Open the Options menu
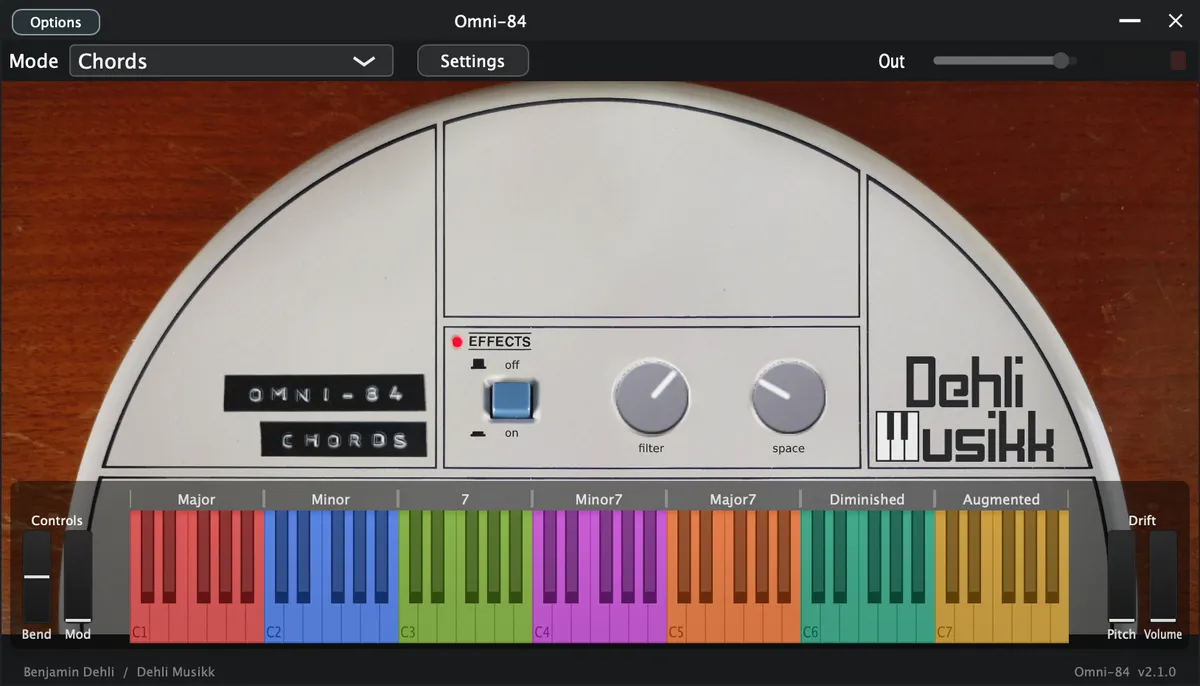The width and height of the screenshot is (1200, 686). [55, 22]
